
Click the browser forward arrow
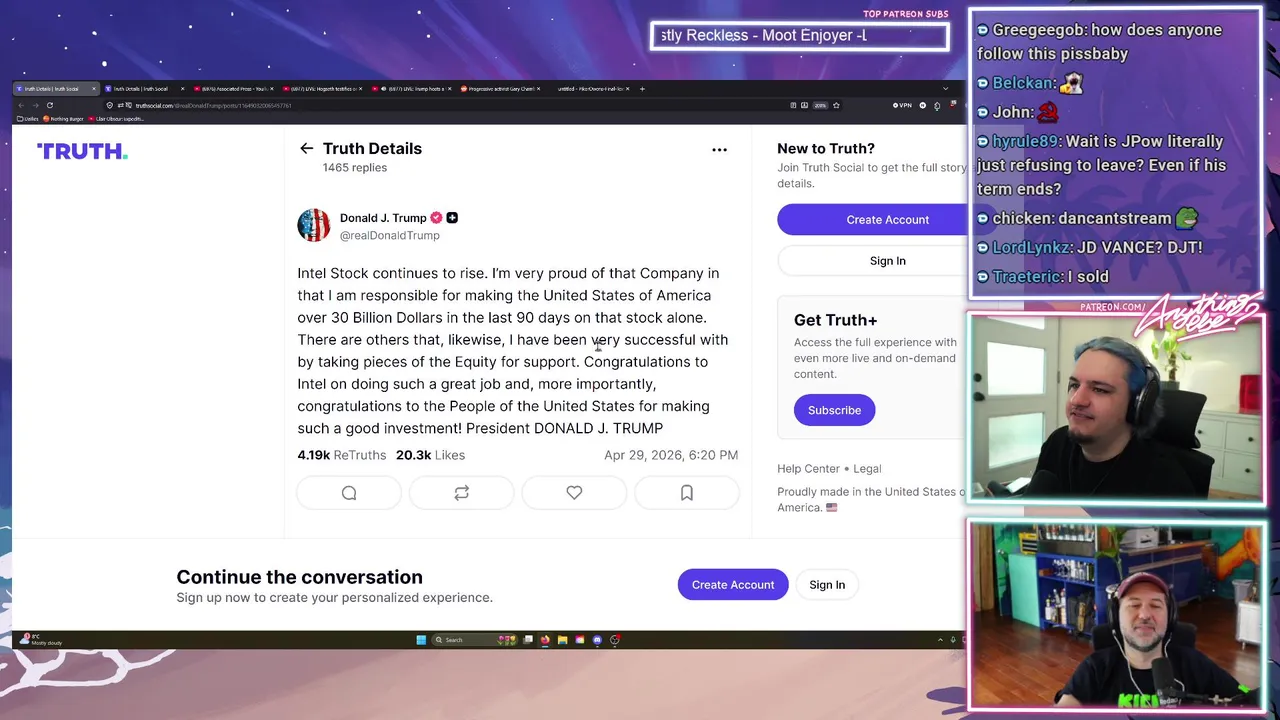tap(35, 105)
